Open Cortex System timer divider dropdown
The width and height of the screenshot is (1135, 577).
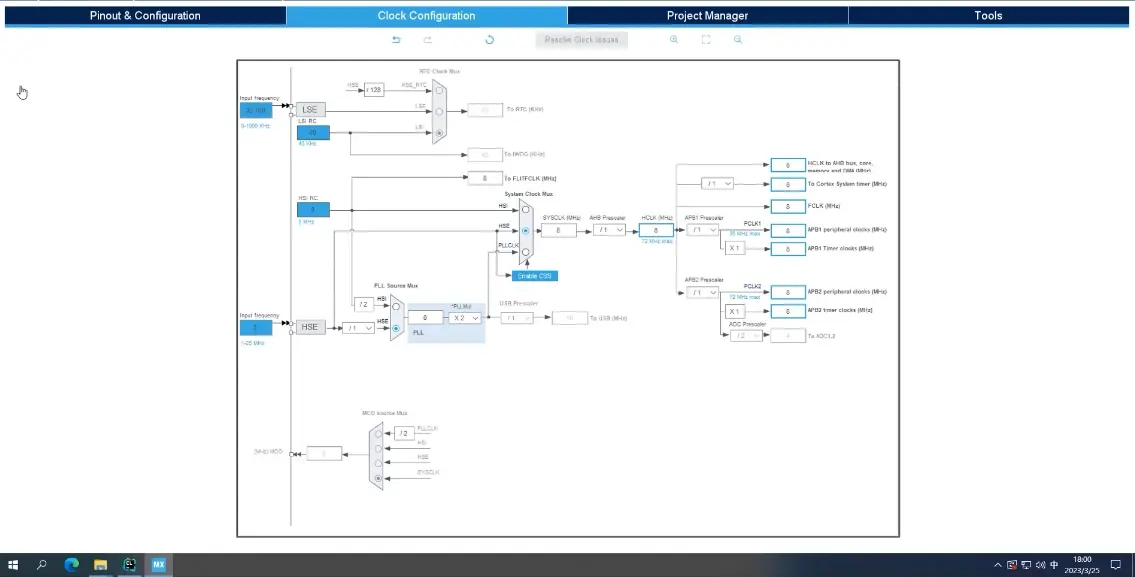pos(717,184)
